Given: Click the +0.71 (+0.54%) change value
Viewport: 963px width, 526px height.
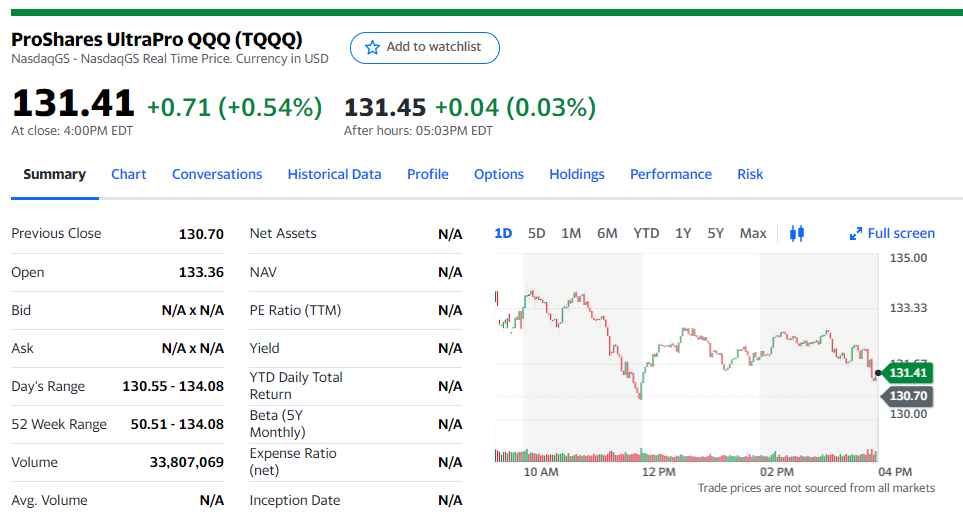Looking at the screenshot, I should click(x=235, y=107).
